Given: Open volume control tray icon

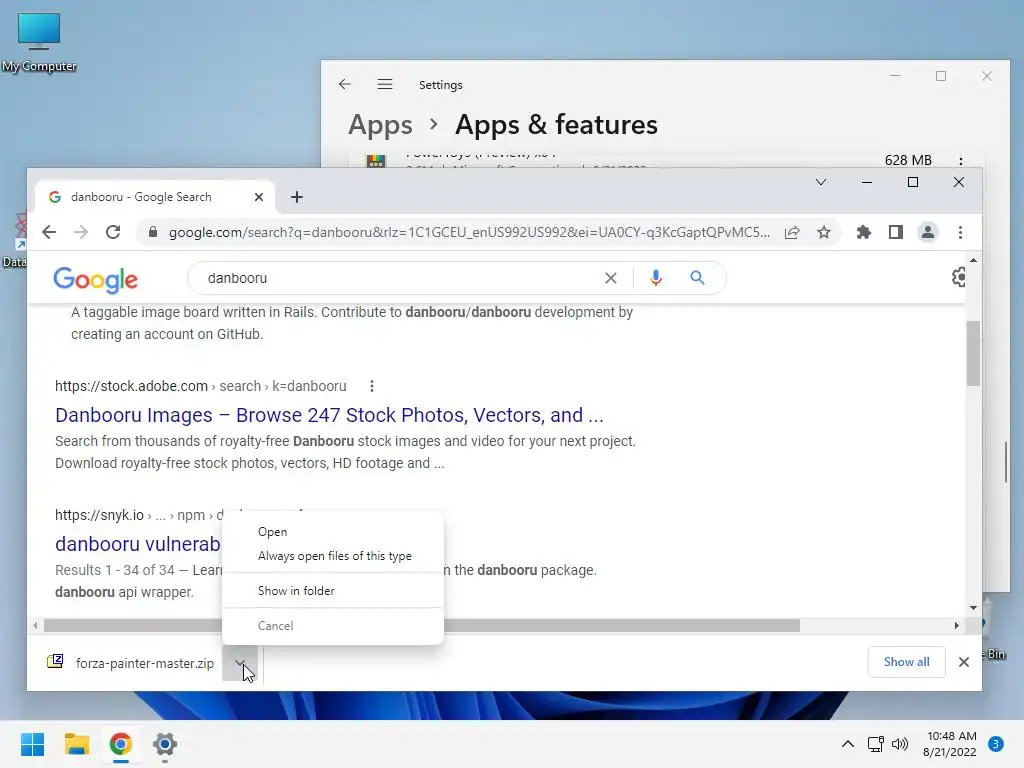Looking at the screenshot, I should point(900,744).
